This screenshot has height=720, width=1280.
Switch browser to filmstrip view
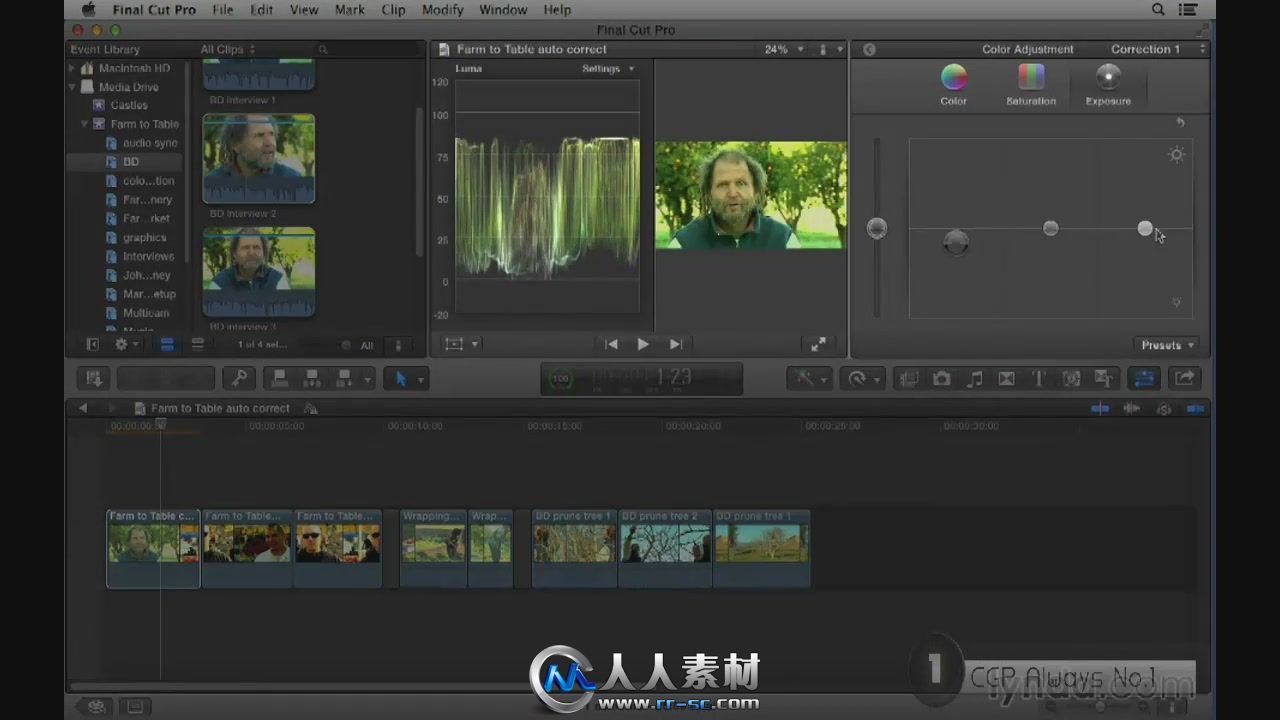[x=167, y=345]
